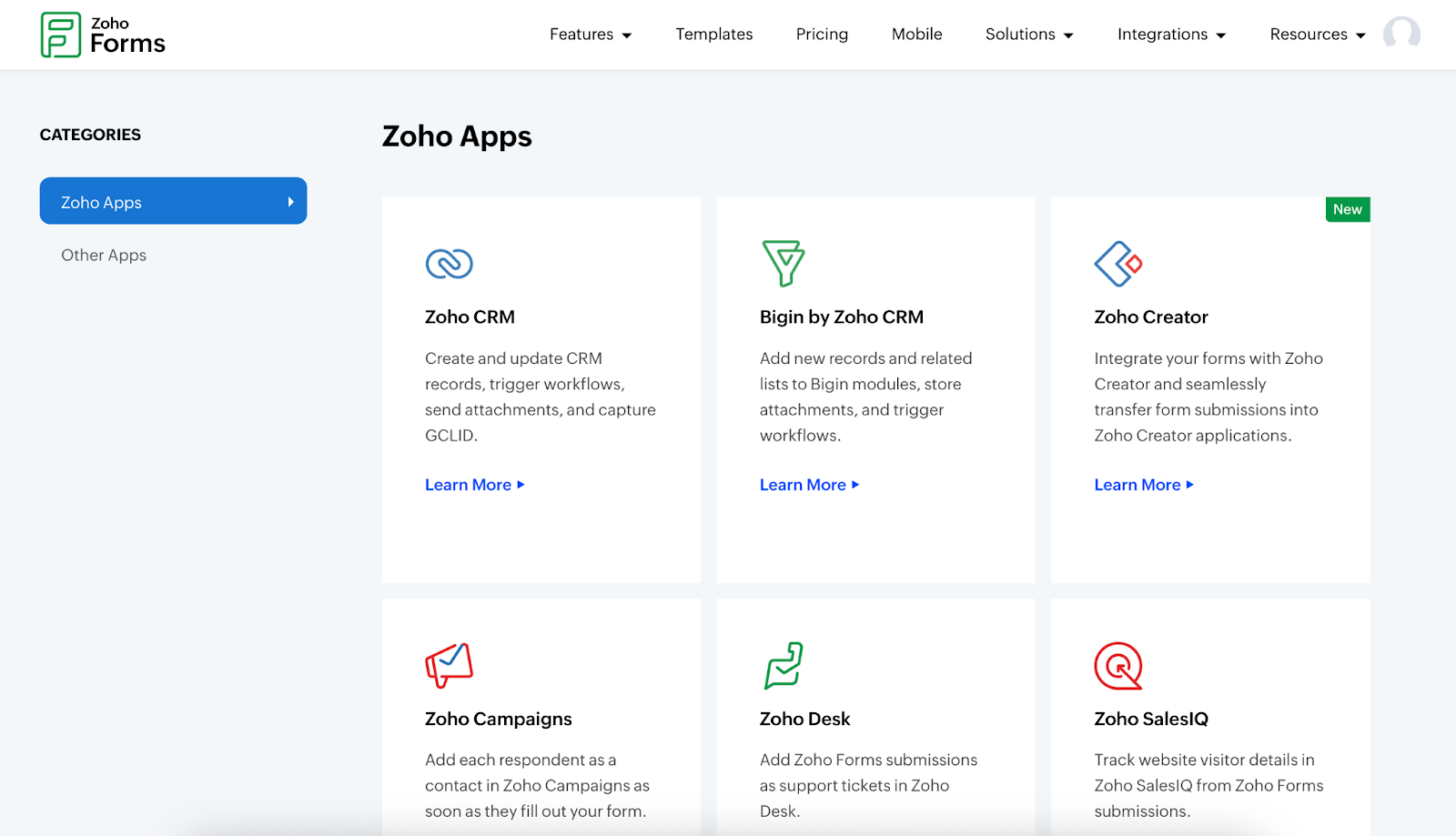1456x836 pixels.
Task: Click the Zoho Campaigns megaphone icon
Action: point(449,665)
